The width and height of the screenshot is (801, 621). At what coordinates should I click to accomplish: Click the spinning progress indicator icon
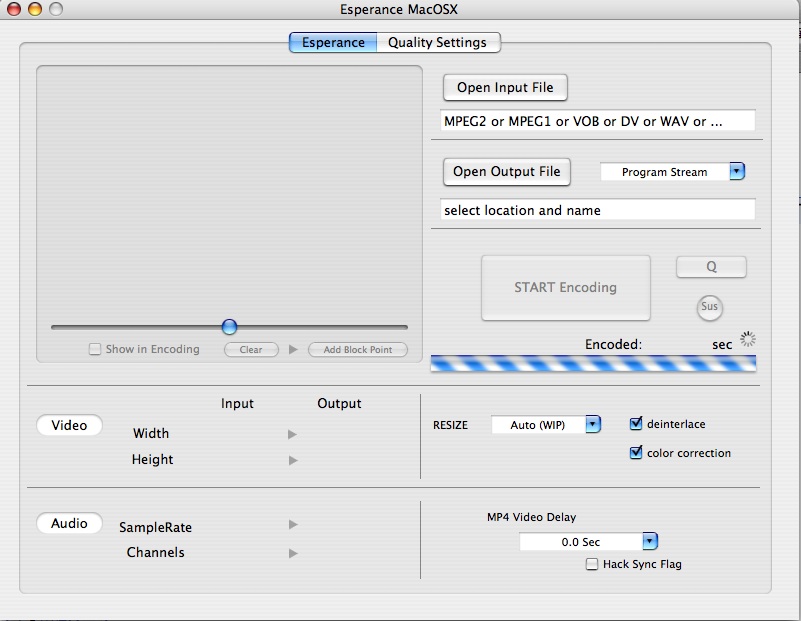tap(748, 339)
